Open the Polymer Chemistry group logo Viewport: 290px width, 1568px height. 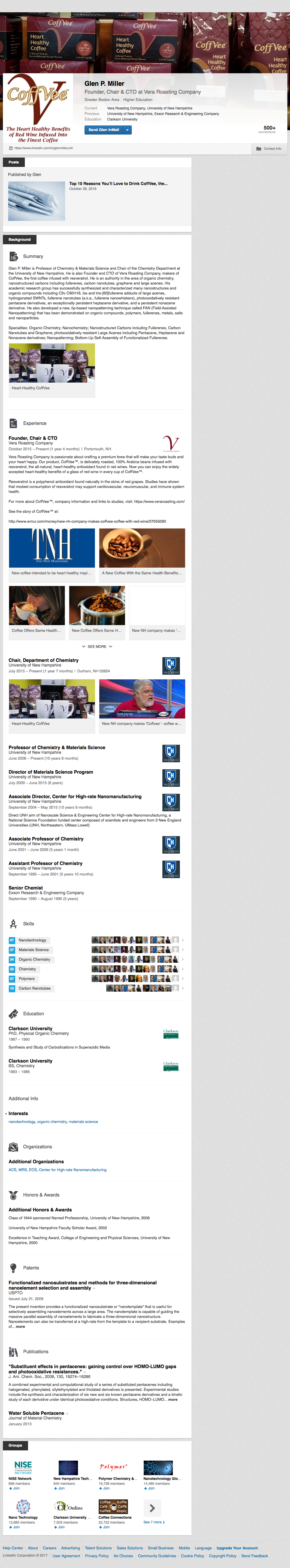click(x=113, y=1467)
